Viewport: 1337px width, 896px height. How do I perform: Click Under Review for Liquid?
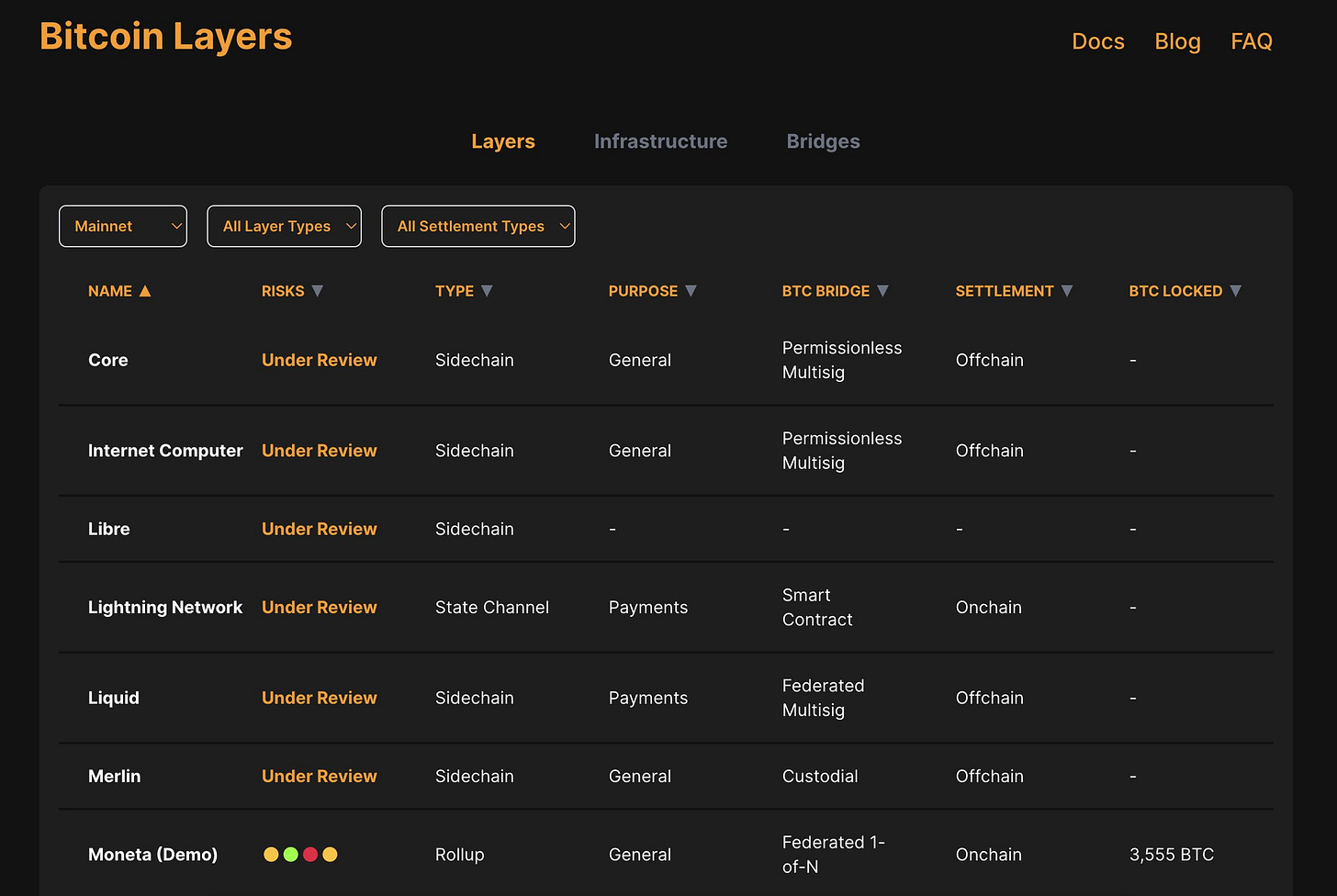tap(320, 698)
